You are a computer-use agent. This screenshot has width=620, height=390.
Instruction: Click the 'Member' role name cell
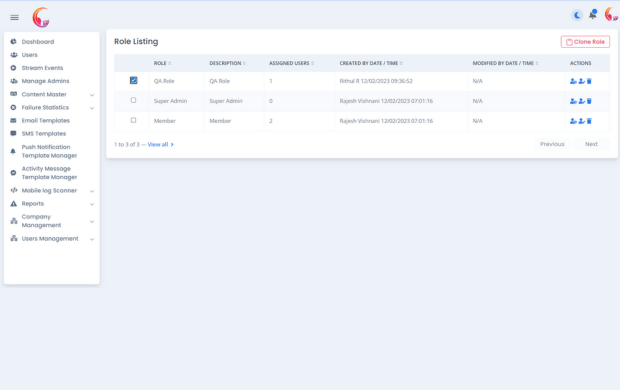(x=164, y=121)
